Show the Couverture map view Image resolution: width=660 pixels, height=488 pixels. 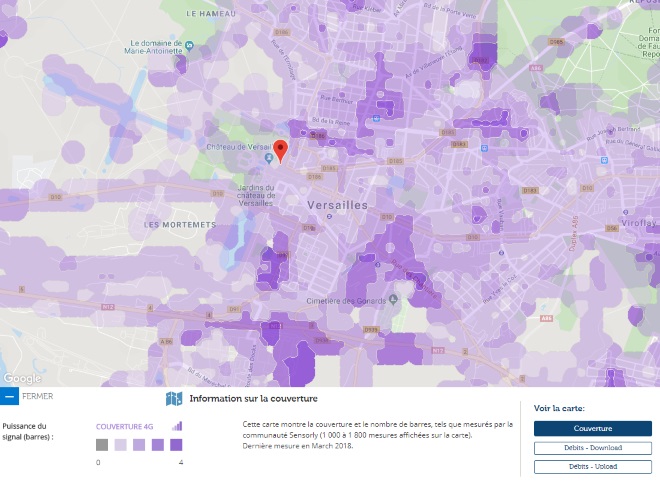pos(592,428)
